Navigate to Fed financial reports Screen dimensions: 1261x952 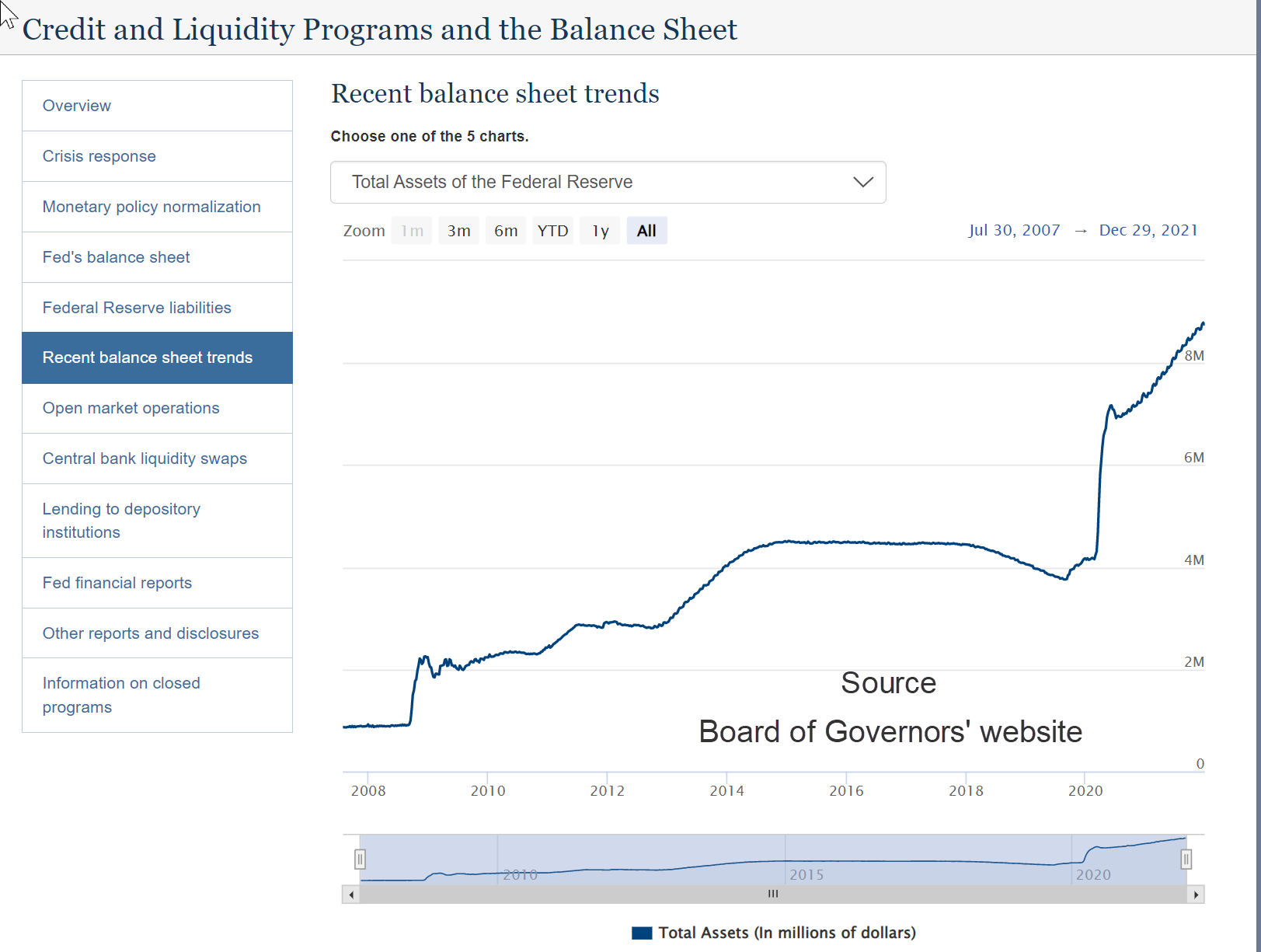pos(117,583)
